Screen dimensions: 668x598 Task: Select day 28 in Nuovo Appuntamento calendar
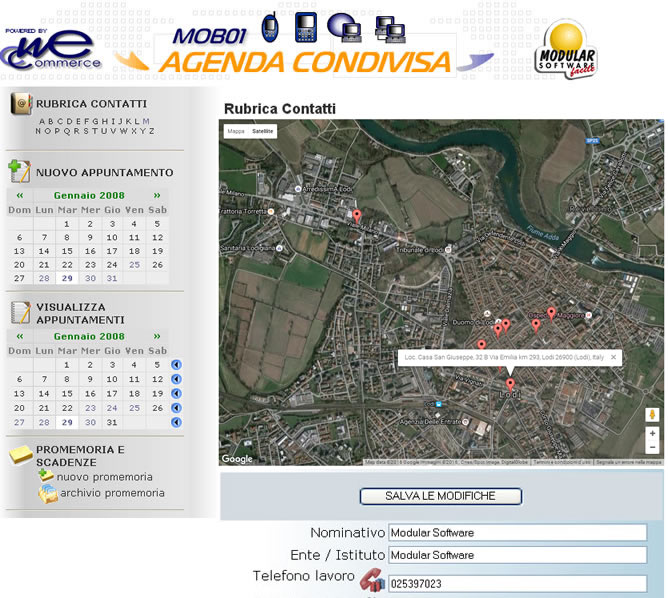tap(44, 278)
